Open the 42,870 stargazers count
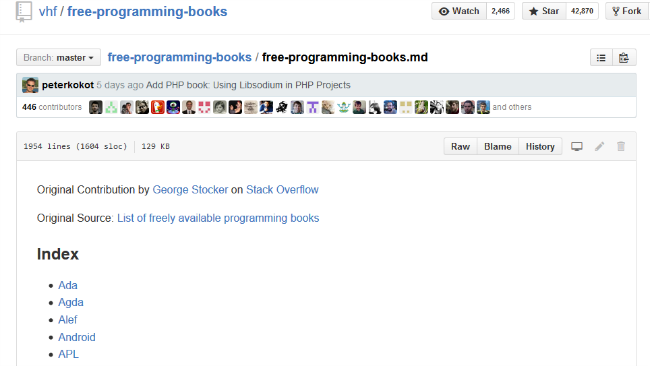 582,11
